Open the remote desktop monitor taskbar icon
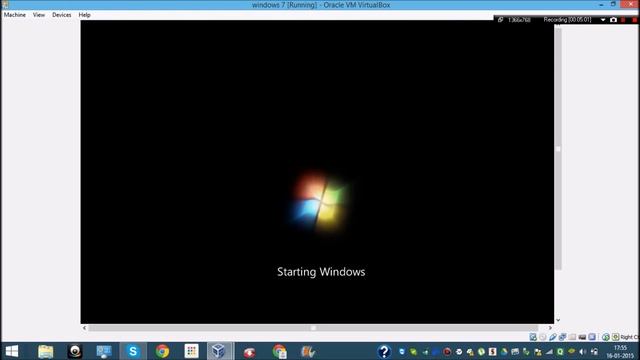640x360 pixels. [x=104, y=351]
